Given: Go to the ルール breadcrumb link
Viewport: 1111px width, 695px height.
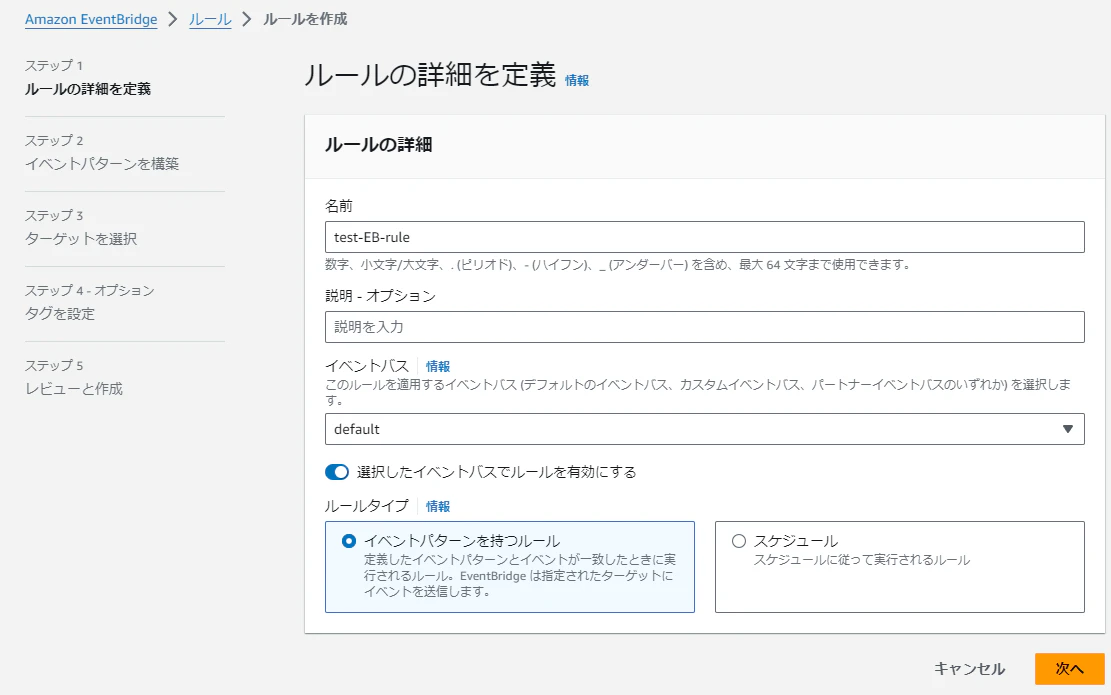Looking at the screenshot, I should (210, 19).
